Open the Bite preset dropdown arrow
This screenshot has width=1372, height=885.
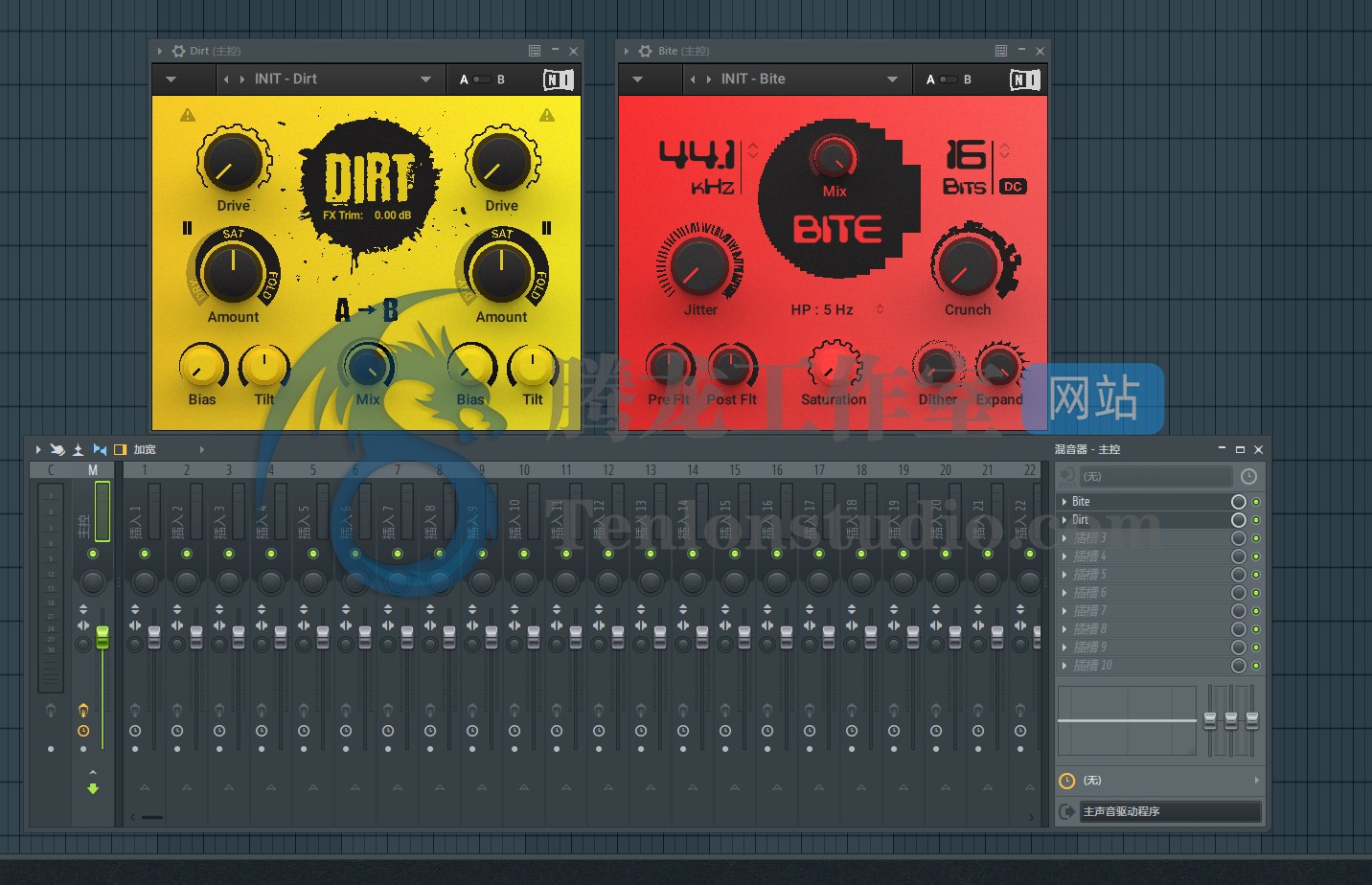pyautogui.click(x=893, y=79)
